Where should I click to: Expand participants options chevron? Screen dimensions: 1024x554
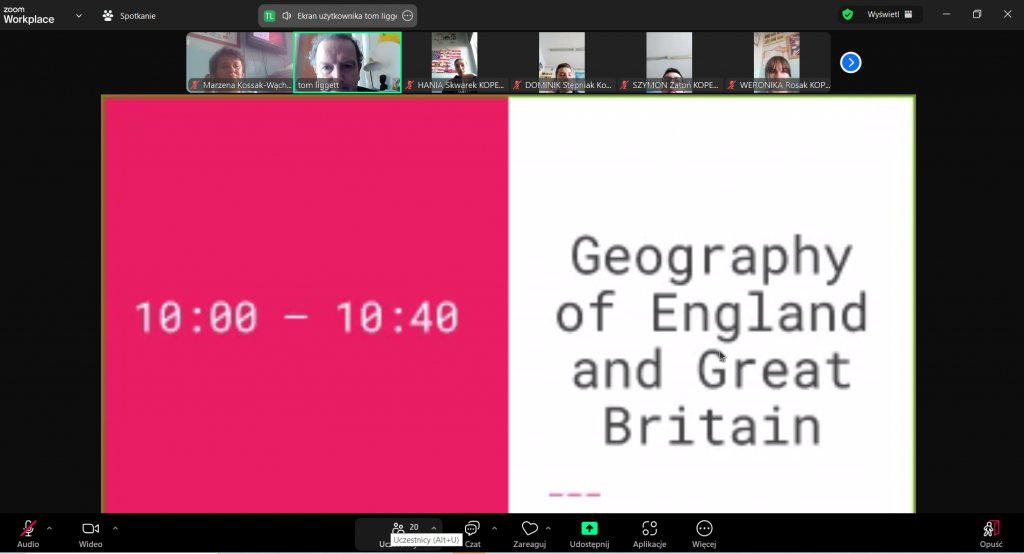[434, 528]
